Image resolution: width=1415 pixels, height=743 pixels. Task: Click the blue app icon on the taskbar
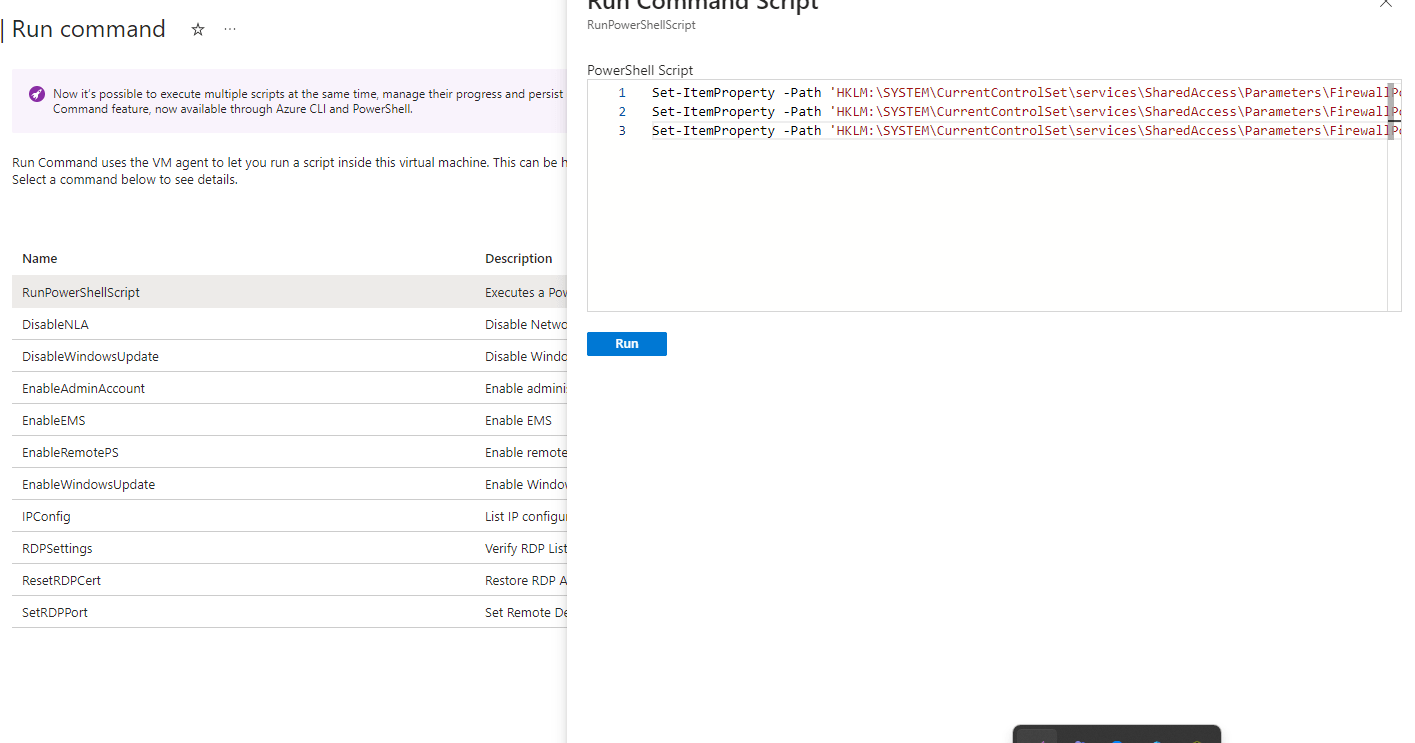tap(1116, 741)
